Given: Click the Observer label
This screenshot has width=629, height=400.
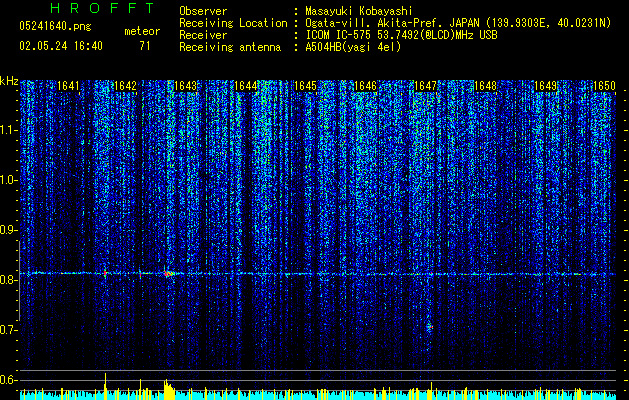Looking at the screenshot, I should pyautogui.click(x=203, y=11).
